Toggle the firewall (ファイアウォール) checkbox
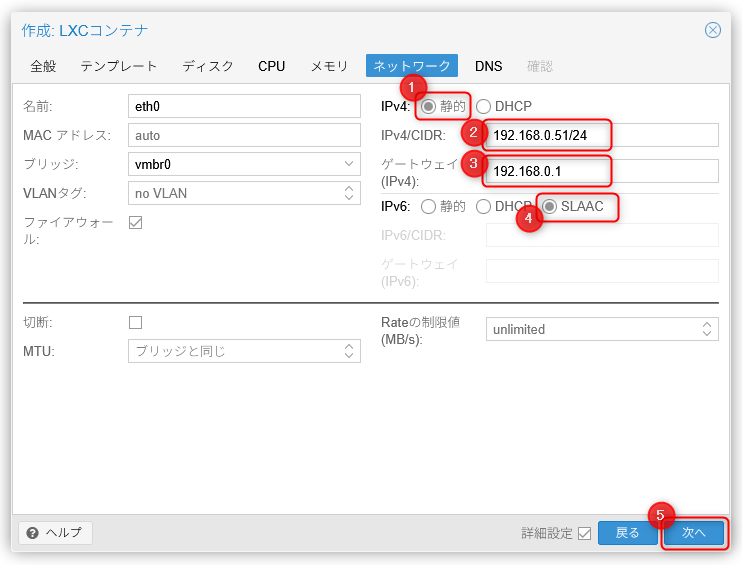Image resolution: width=742 pixels, height=565 pixels. [136, 222]
